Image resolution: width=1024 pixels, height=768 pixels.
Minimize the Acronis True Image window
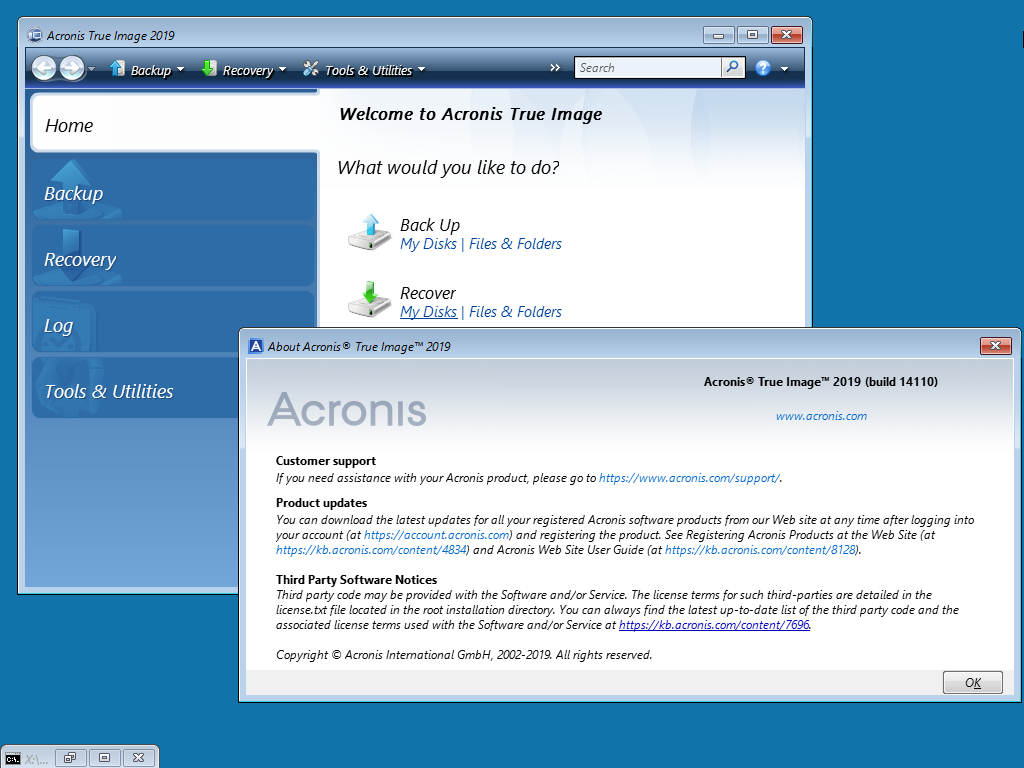pos(719,35)
